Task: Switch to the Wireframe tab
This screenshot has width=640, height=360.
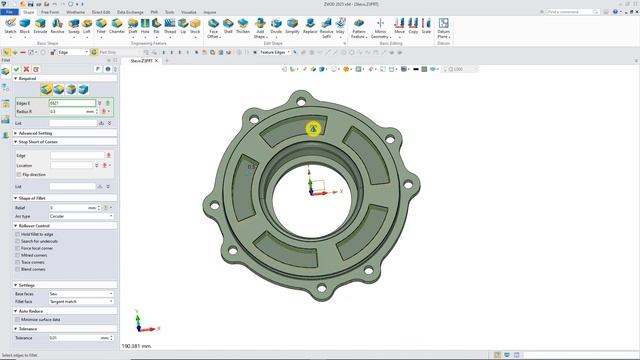Action: (x=76, y=12)
